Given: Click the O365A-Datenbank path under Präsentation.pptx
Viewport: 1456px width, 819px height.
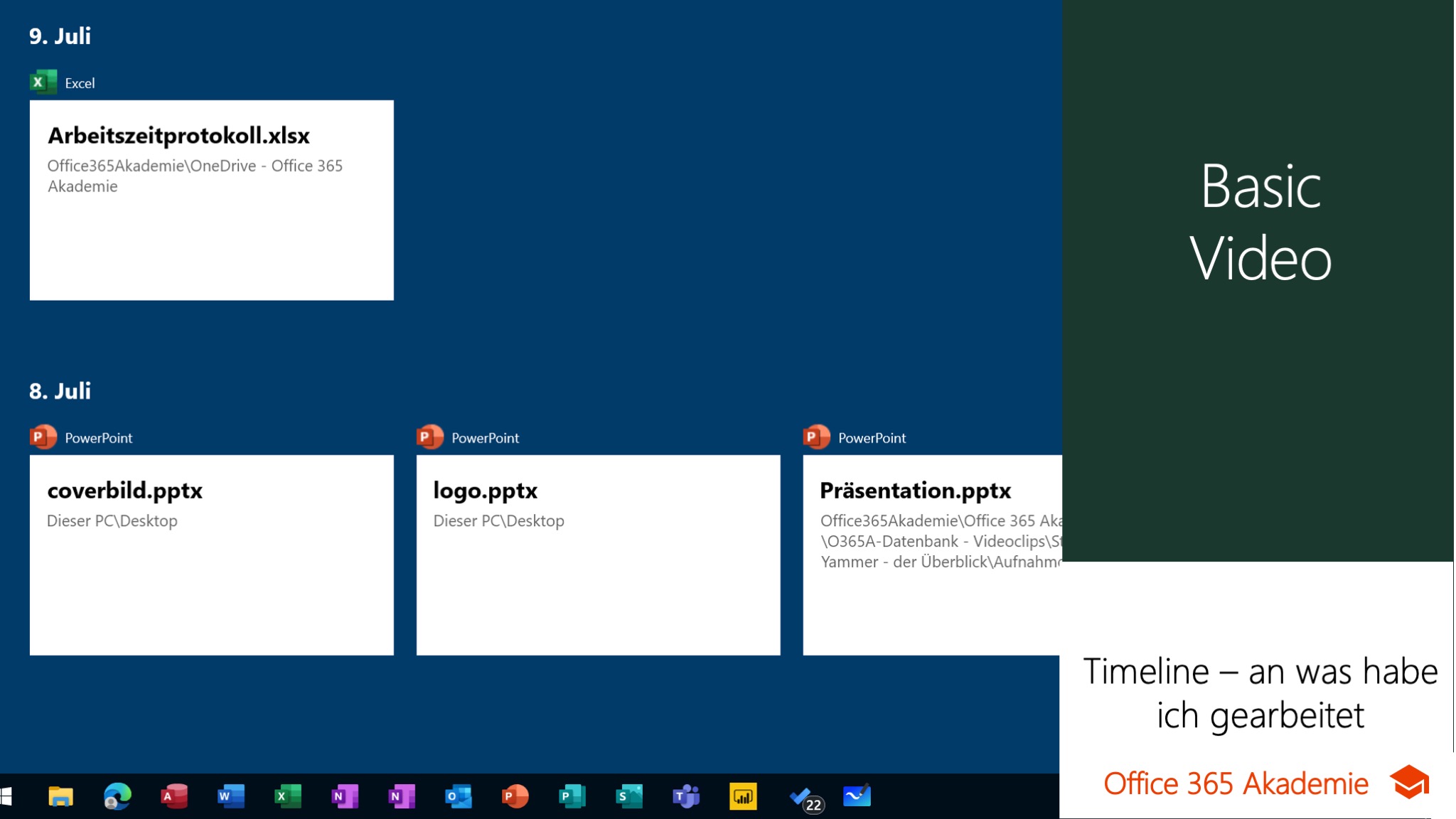Looking at the screenshot, I should [x=941, y=541].
